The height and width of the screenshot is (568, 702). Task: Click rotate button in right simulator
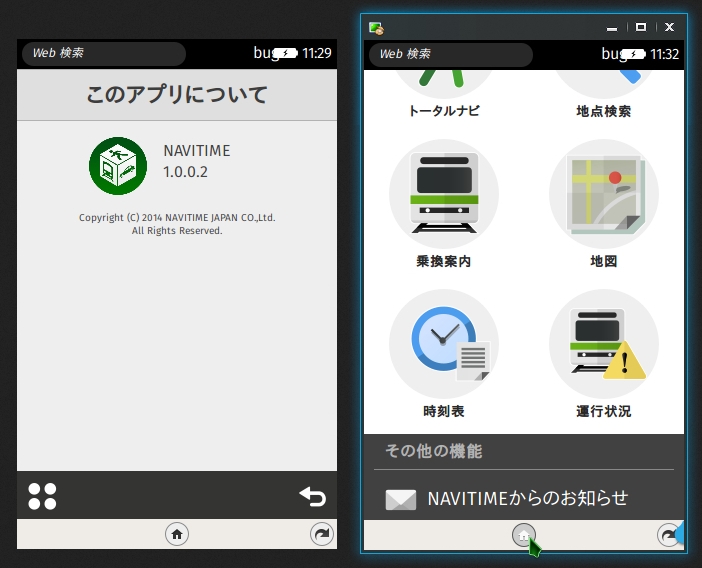point(669,535)
